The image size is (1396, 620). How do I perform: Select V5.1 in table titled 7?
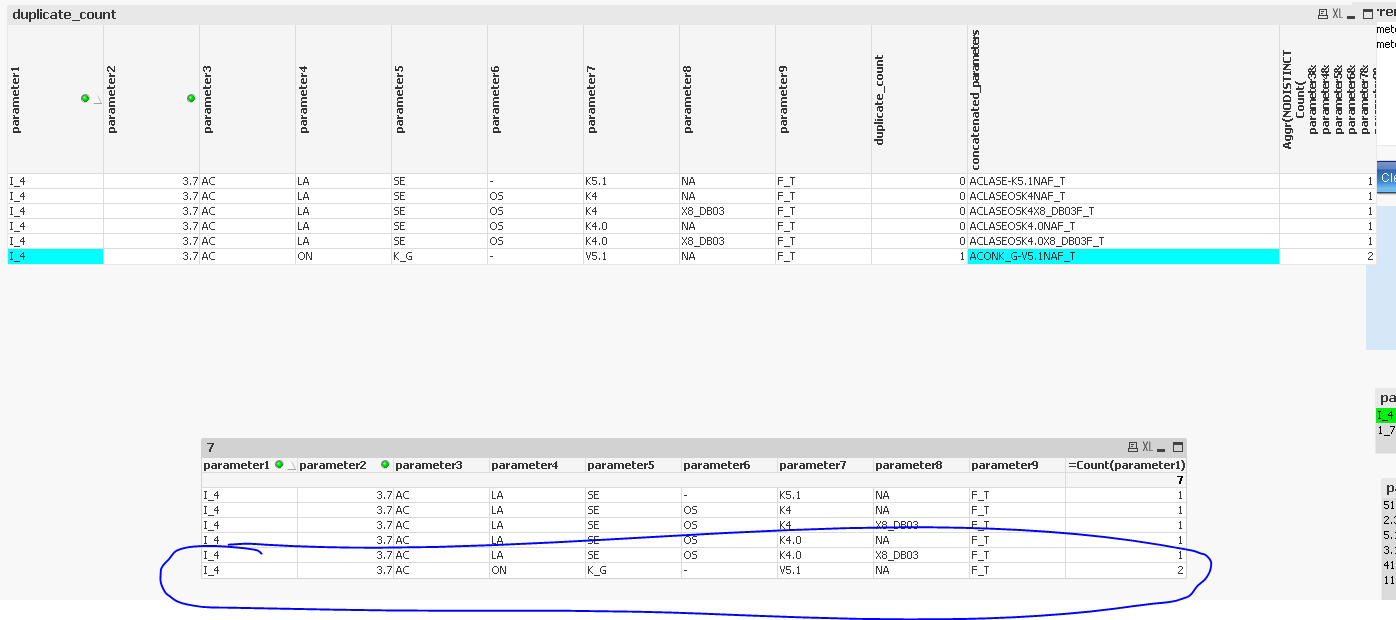(x=825, y=570)
